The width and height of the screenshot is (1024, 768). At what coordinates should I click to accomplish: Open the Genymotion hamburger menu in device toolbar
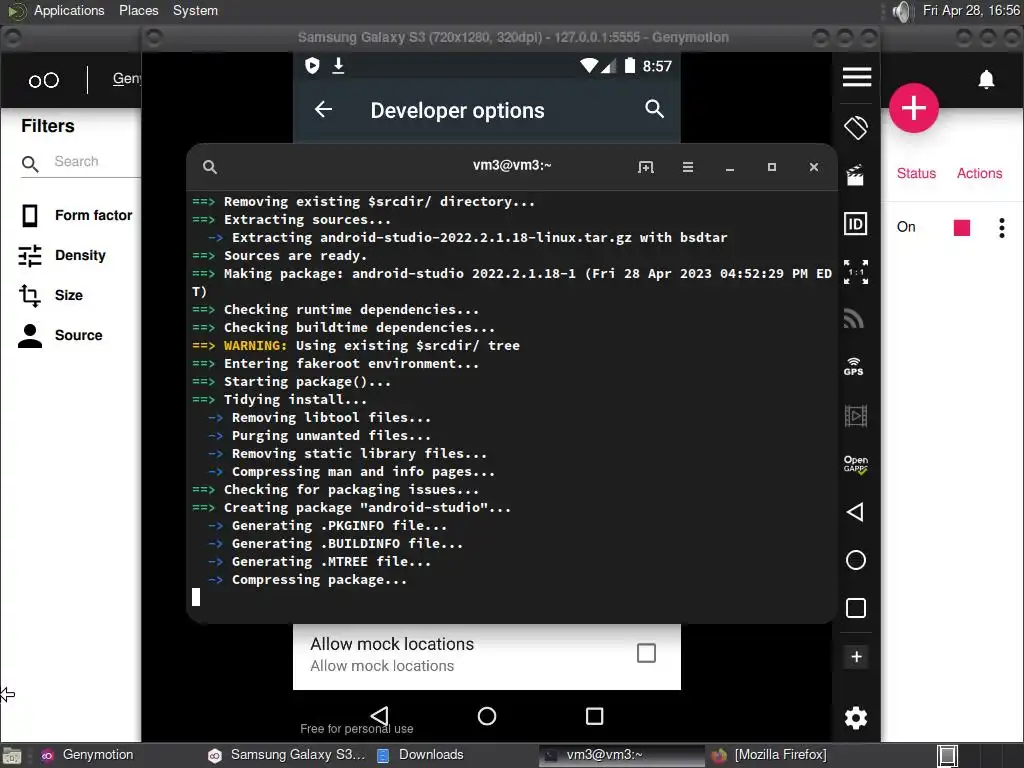(x=856, y=77)
